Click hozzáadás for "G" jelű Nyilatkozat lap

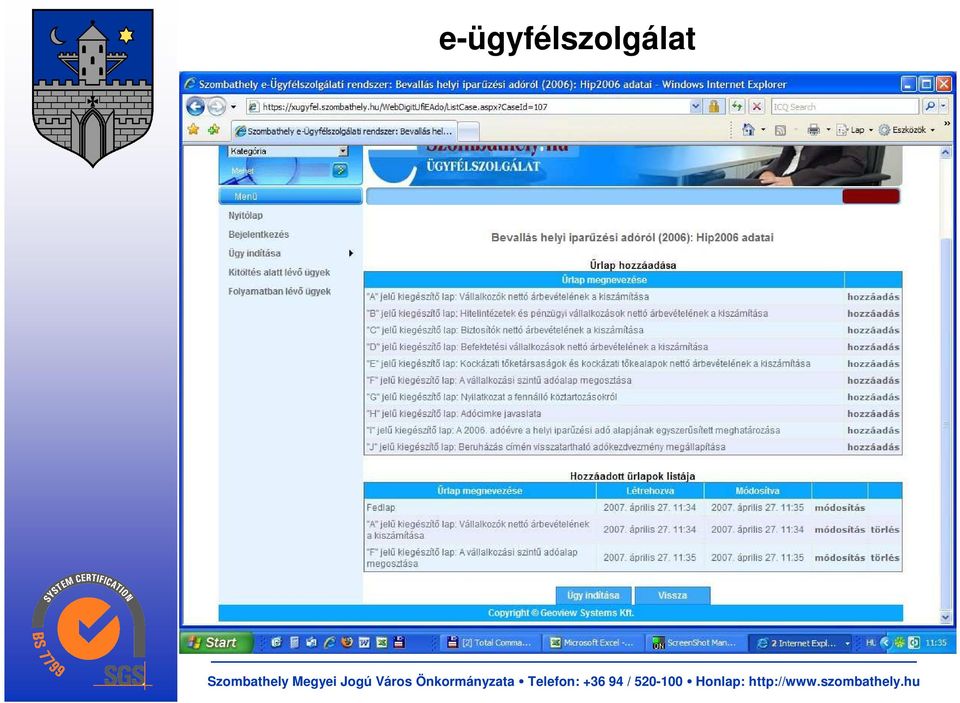[x=873, y=397]
